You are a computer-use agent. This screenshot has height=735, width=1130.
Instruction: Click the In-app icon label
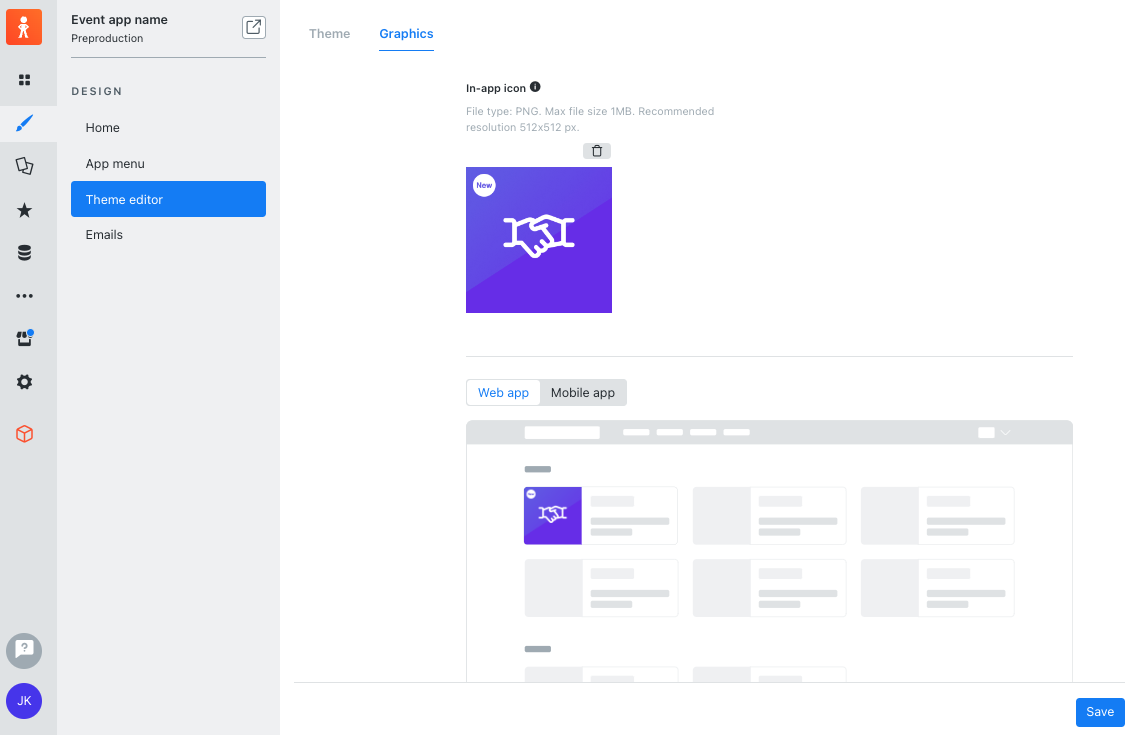(496, 88)
